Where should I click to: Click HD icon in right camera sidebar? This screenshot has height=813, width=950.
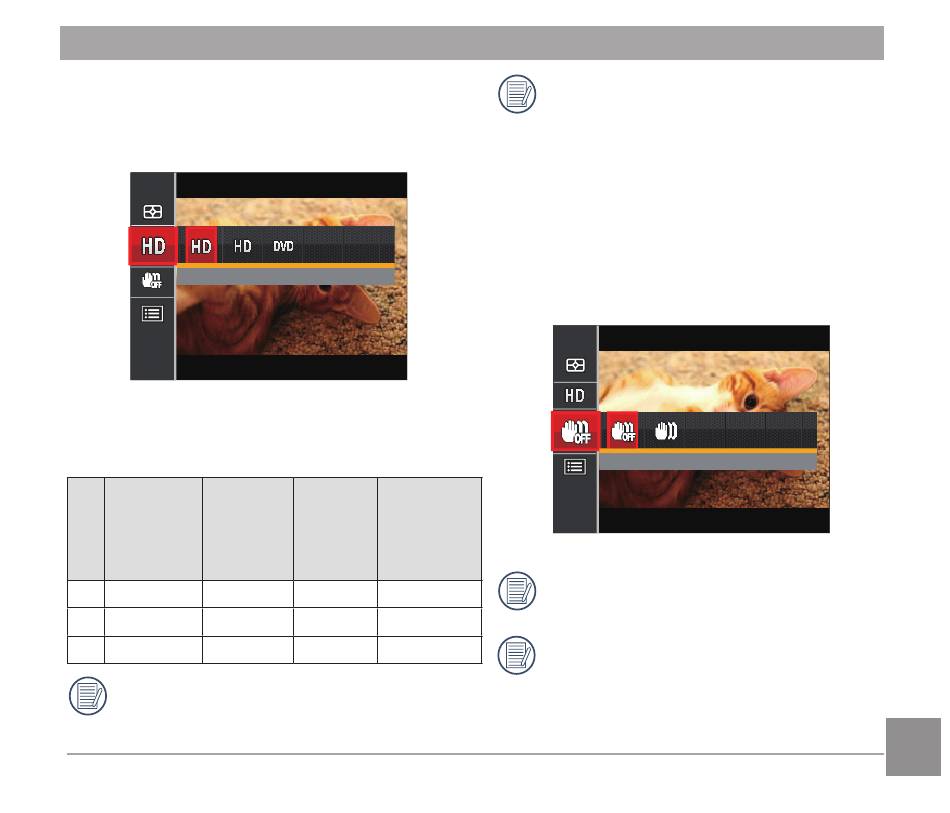tap(574, 396)
